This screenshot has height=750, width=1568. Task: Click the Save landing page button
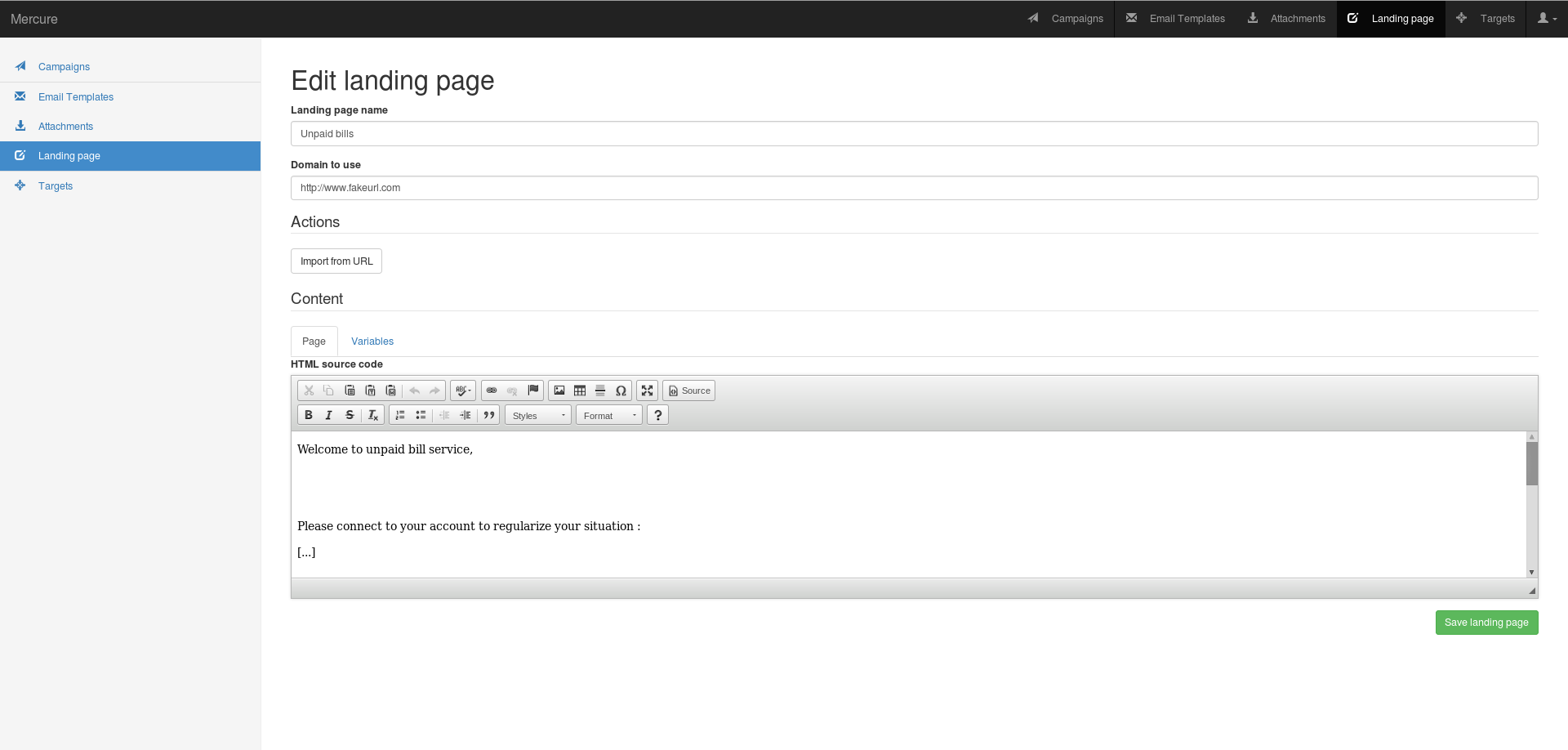tap(1486, 623)
